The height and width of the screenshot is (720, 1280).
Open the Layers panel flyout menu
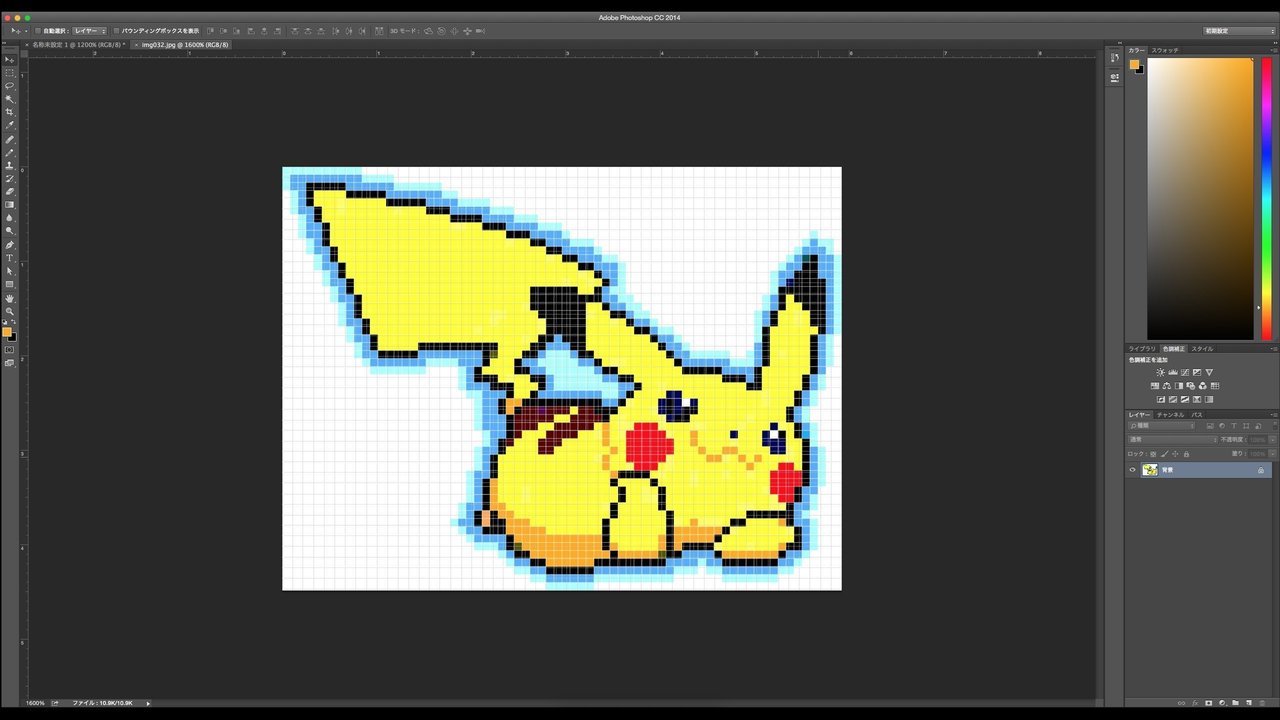1274,415
